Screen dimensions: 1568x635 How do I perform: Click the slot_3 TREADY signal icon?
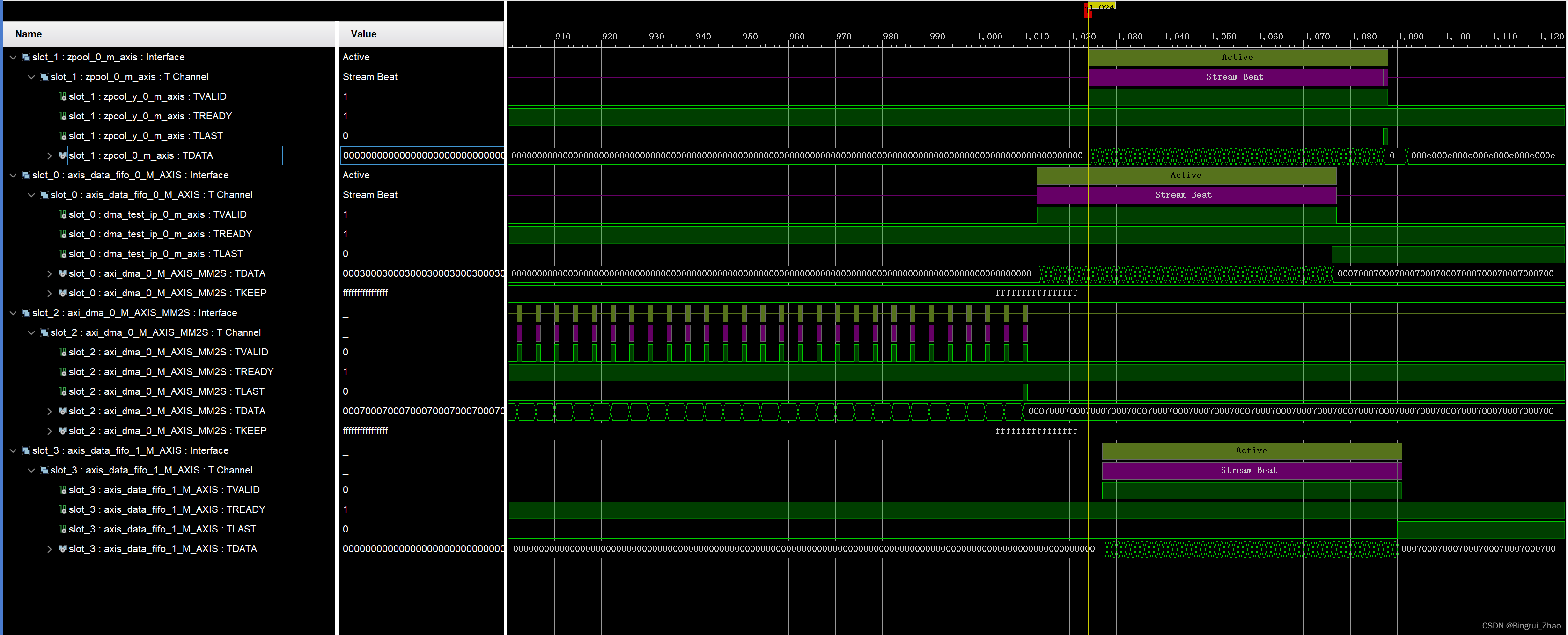click(62, 509)
